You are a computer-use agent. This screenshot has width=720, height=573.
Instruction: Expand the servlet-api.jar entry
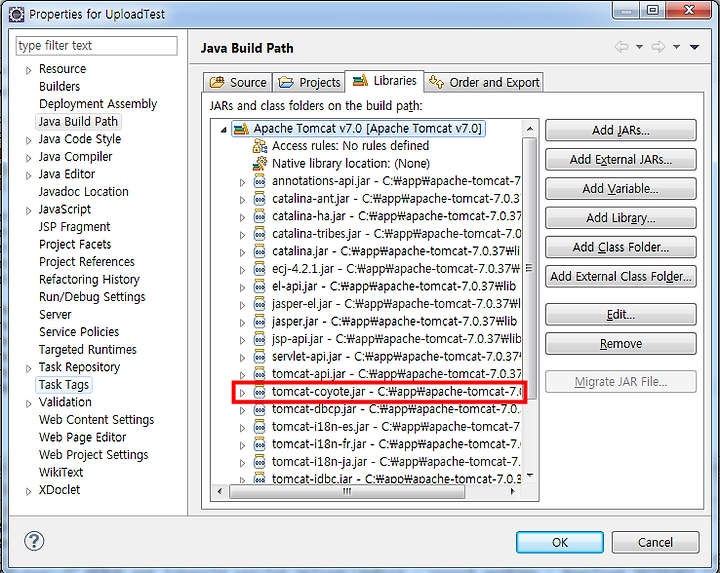click(242, 358)
